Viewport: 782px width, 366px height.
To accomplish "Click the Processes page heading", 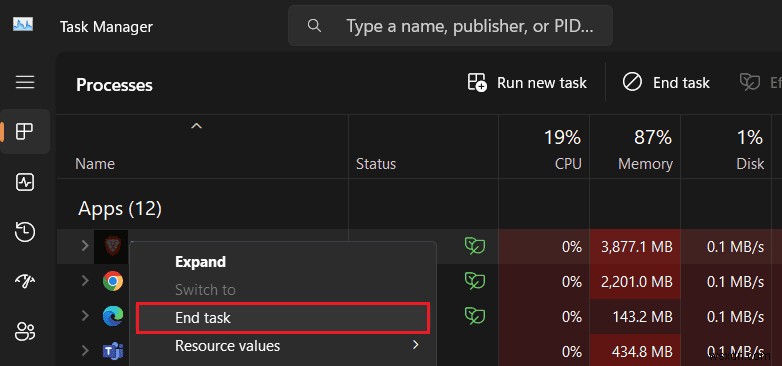I will (x=114, y=85).
